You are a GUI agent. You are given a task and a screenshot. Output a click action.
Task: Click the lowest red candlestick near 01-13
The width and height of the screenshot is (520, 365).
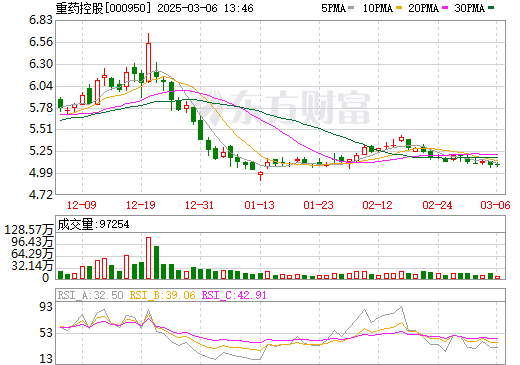(260, 175)
